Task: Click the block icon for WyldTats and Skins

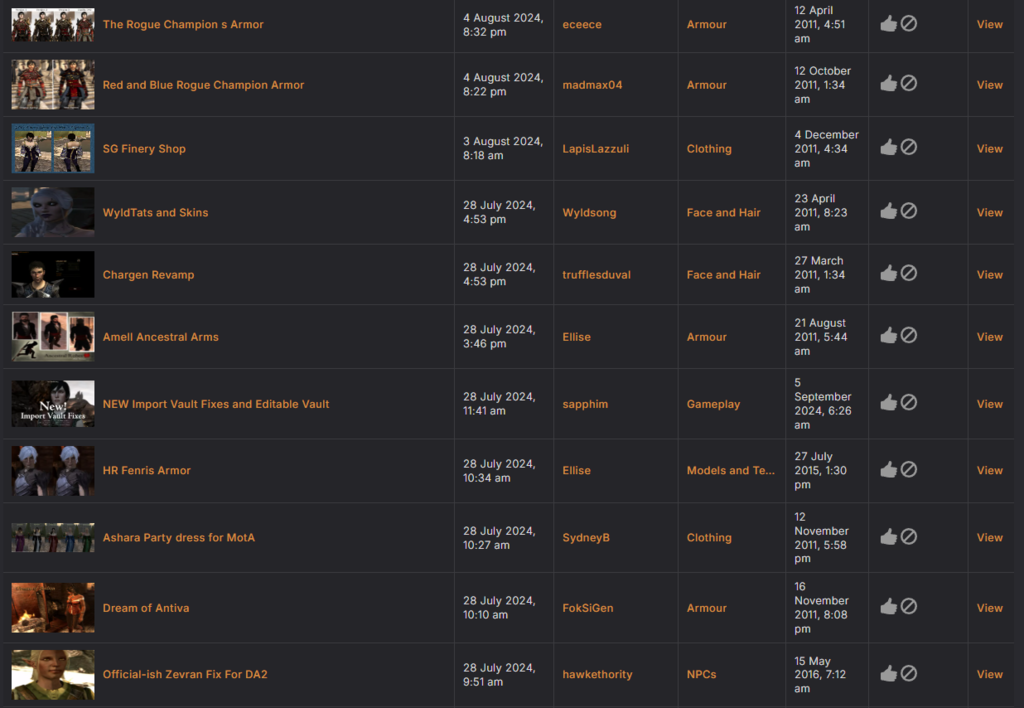Action: [x=909, y=211]
